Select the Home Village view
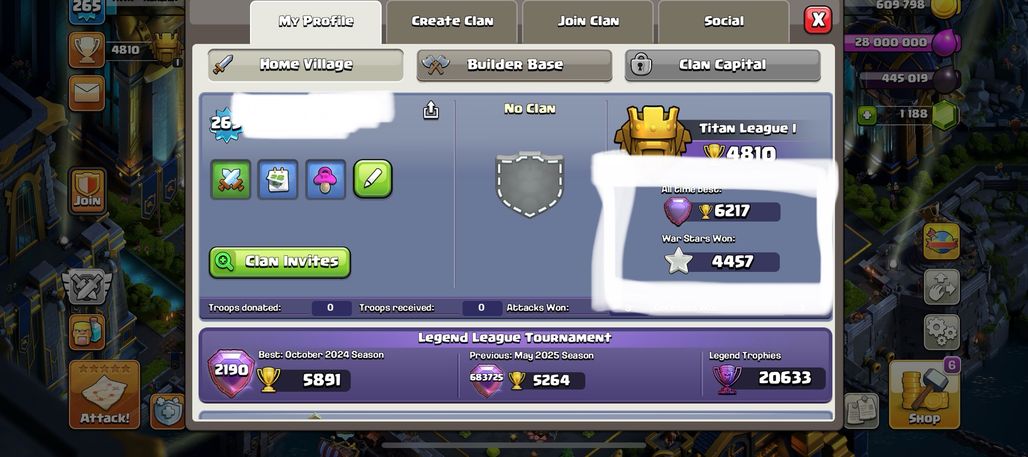This screenshot has height=457, width=1028. click(x=306, y=65)
